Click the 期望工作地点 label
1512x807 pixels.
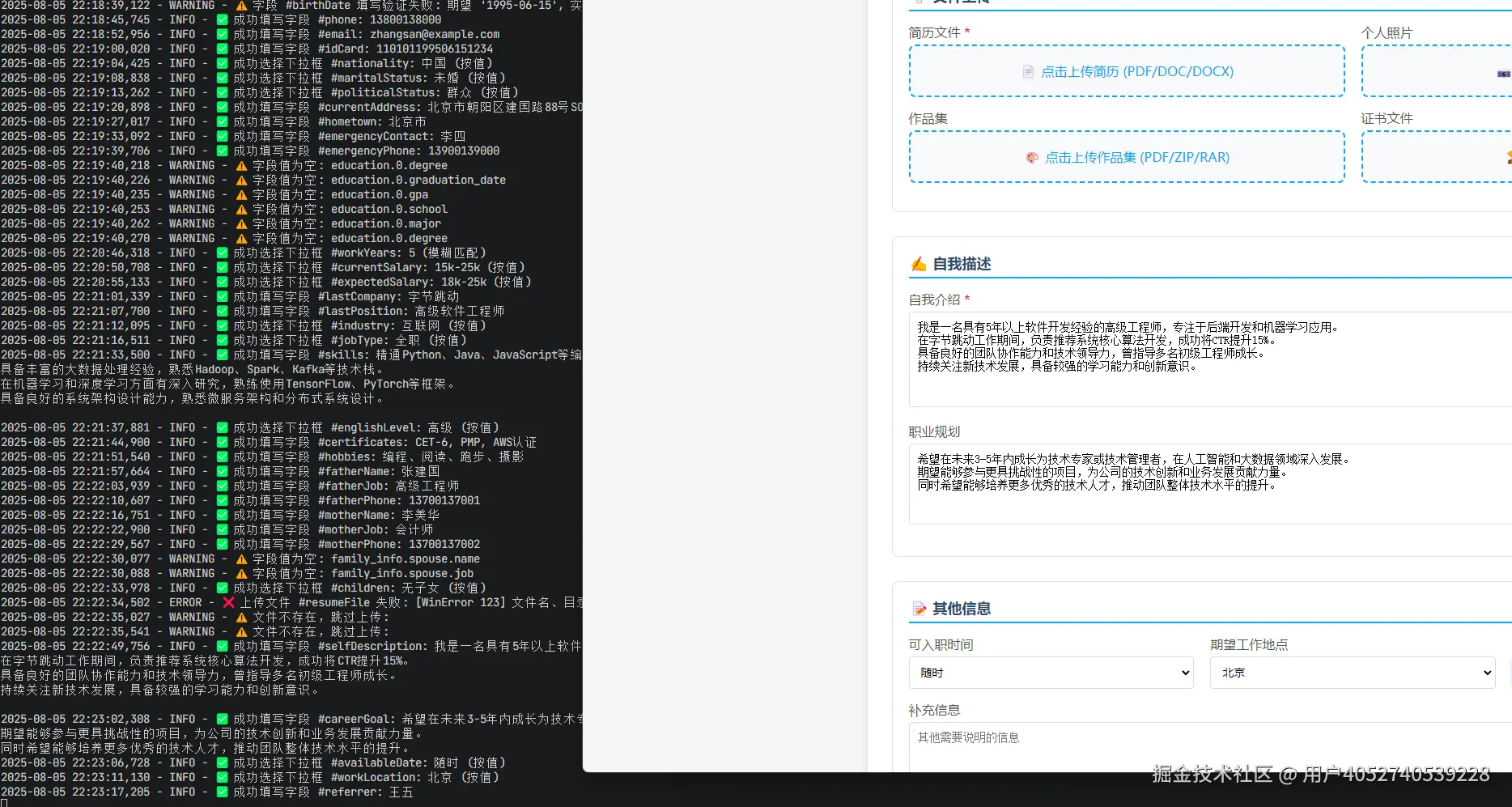(1249, 644)
